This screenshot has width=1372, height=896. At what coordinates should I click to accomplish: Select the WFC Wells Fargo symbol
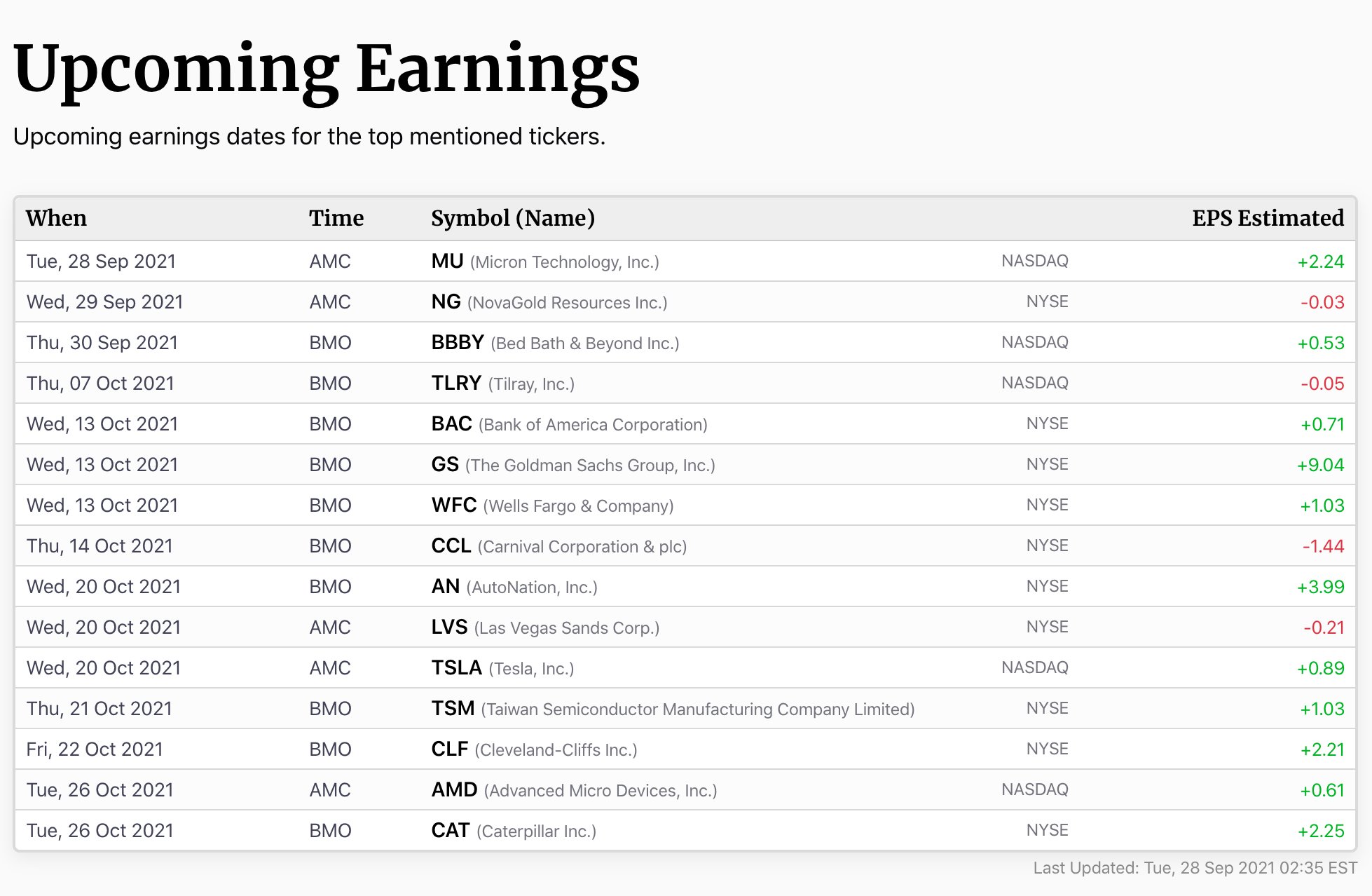click(454, 505)
